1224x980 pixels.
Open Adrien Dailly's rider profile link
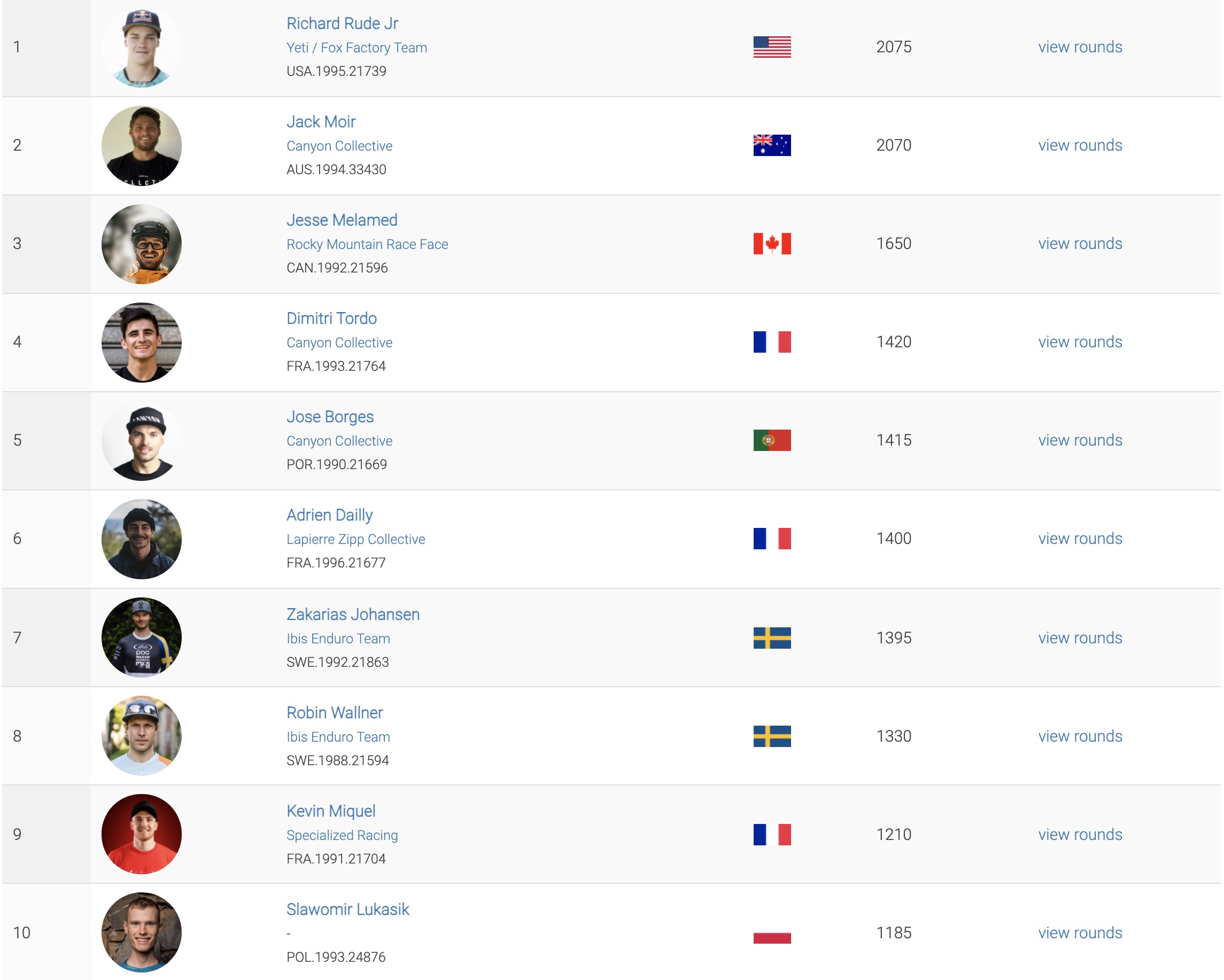pyautogui.click(x=329, y=515)
